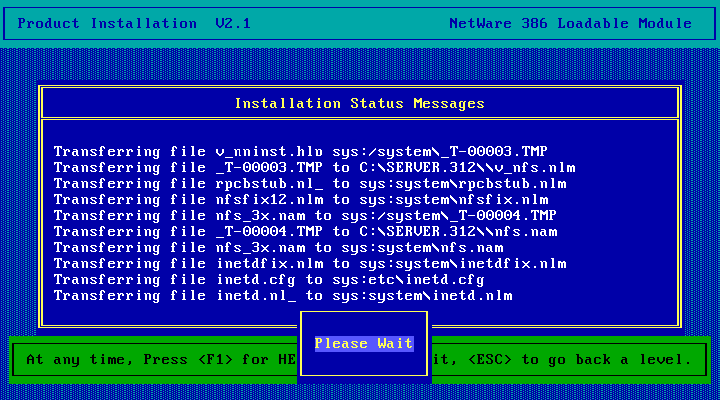This screenshot has height=400, width=720.
Task: Select the 'Installation Status Messages' title
Action: (360, 104)
